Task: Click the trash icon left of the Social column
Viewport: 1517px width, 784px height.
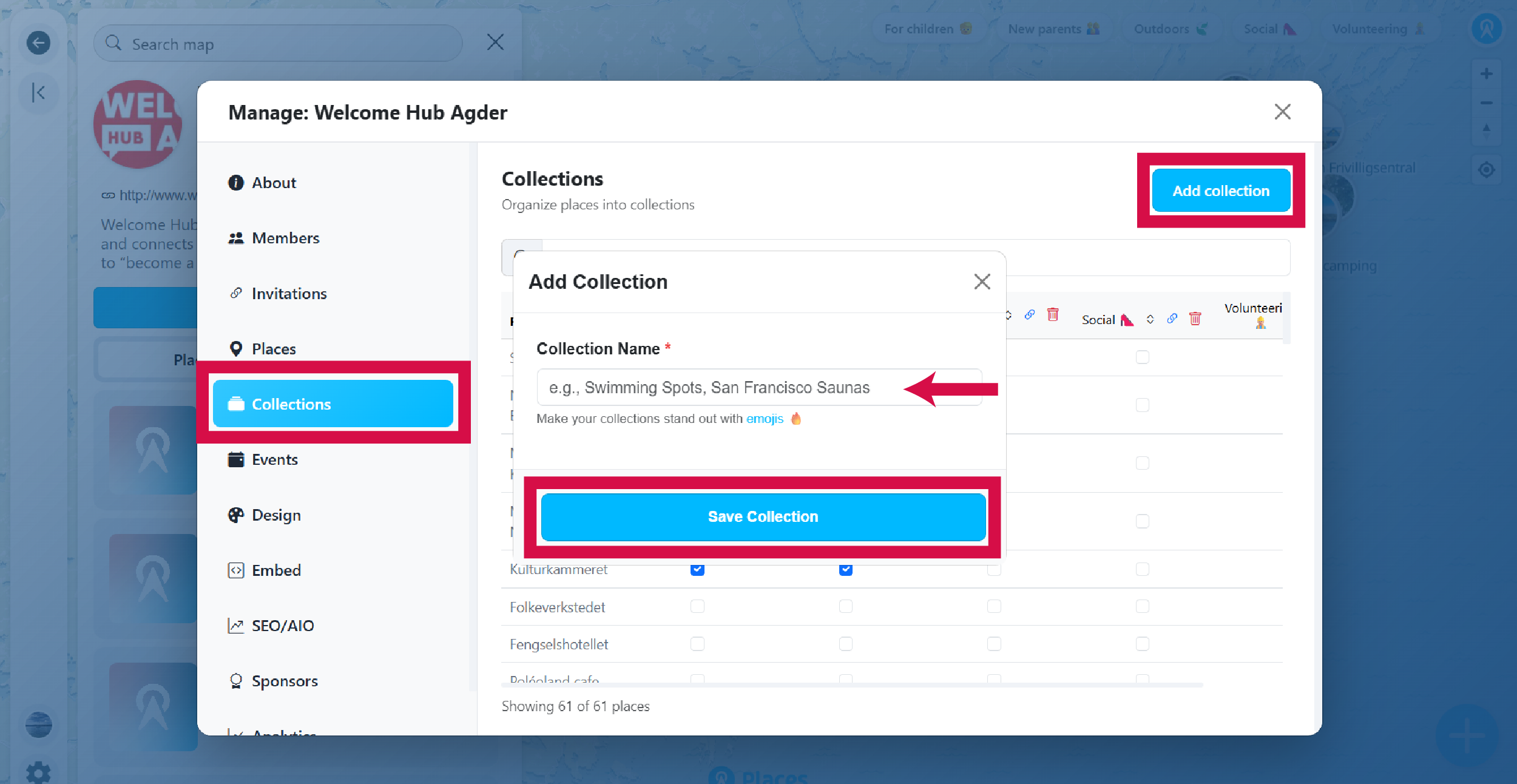Action: [1053, 314]
